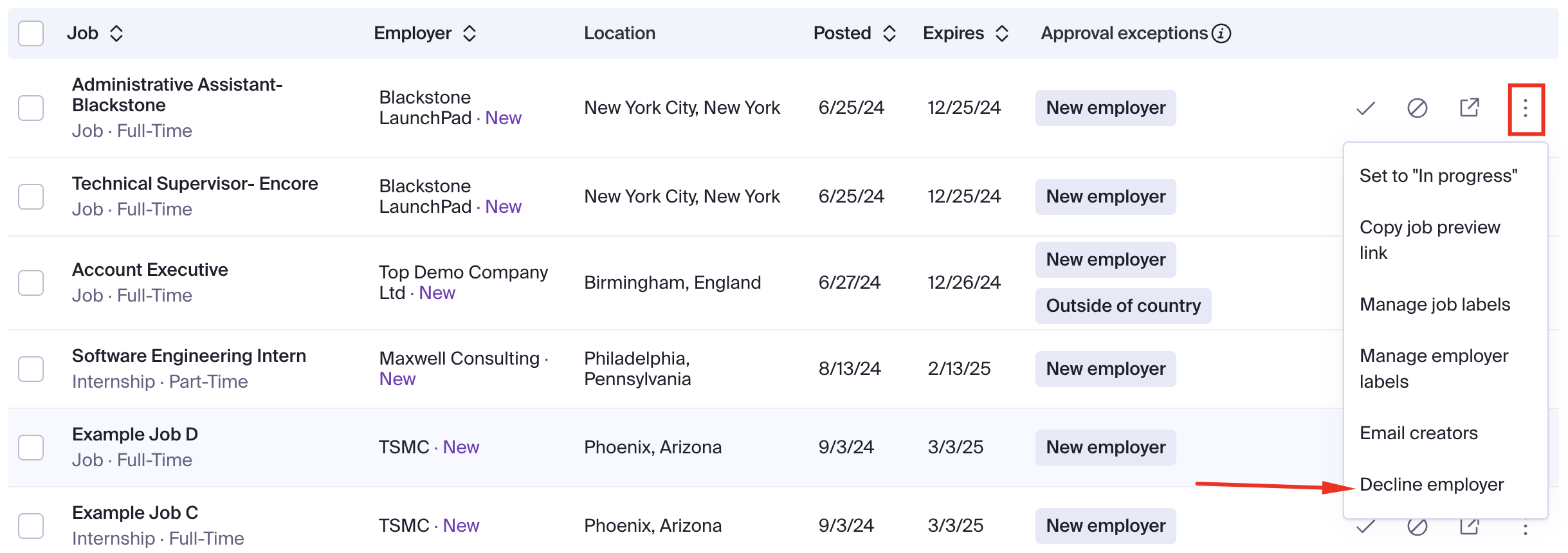The height and width of the screenshot is (553, 1568).
Task: Check the Account Executive row checkbox
Action: pos(31,283)
